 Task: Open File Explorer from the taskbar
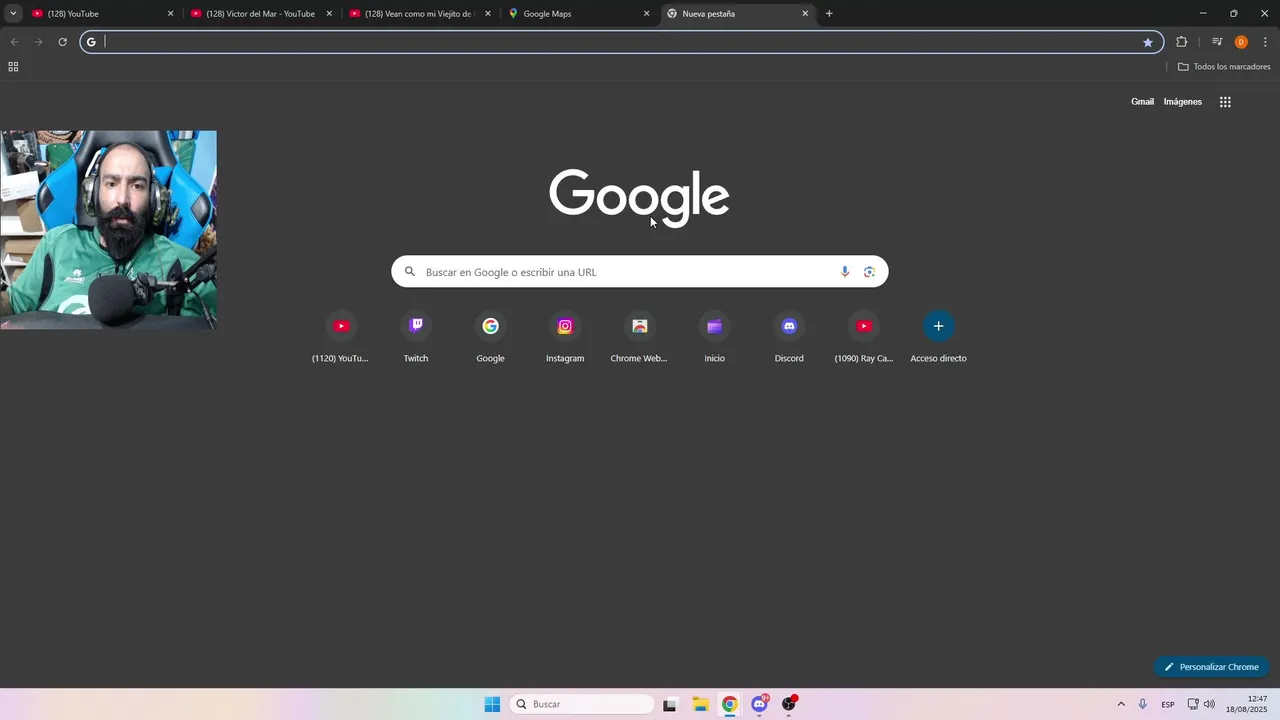coord(700,704)
